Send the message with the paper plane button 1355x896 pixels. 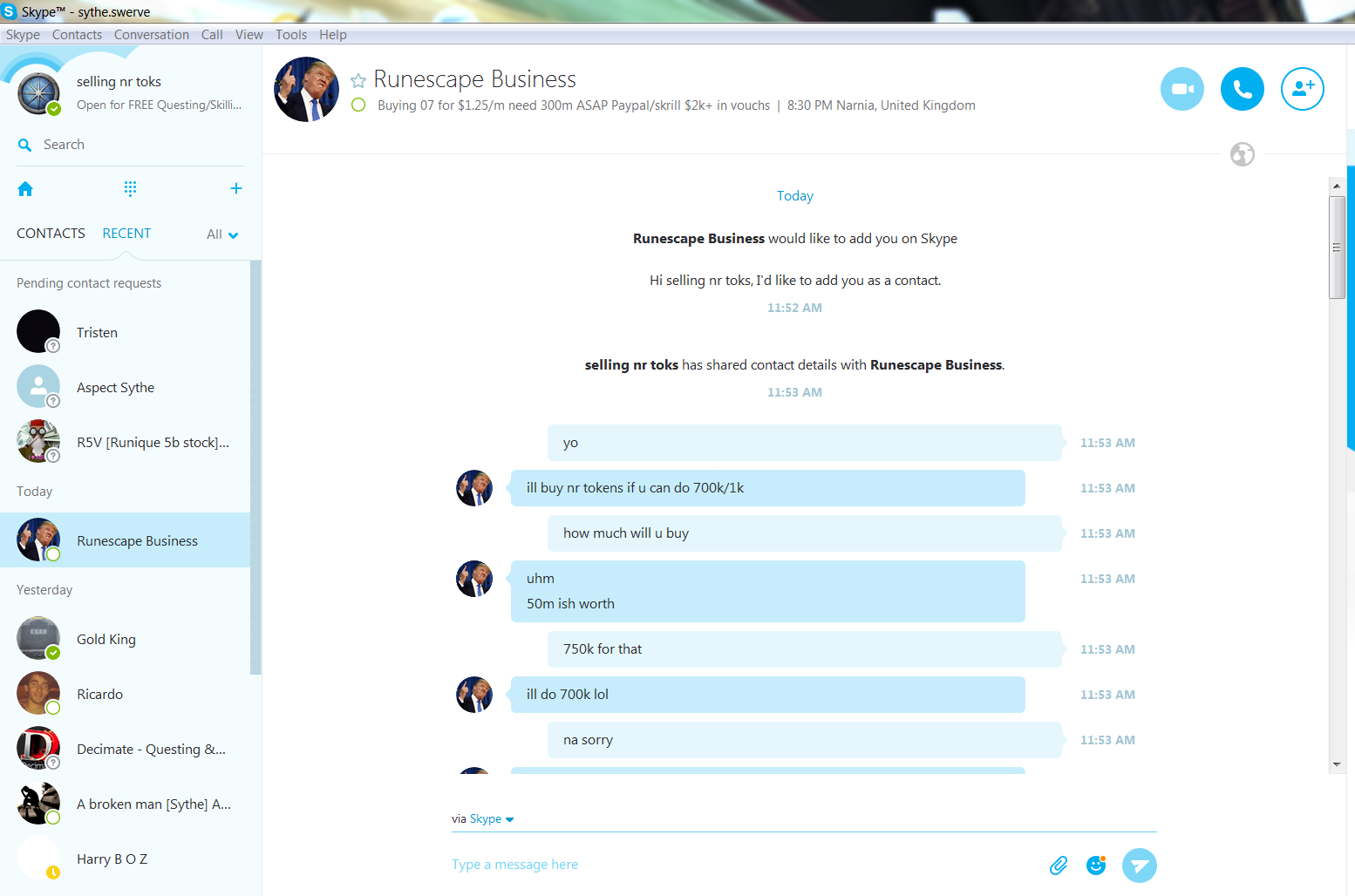pyautogui.click(x=1140, y=865)
